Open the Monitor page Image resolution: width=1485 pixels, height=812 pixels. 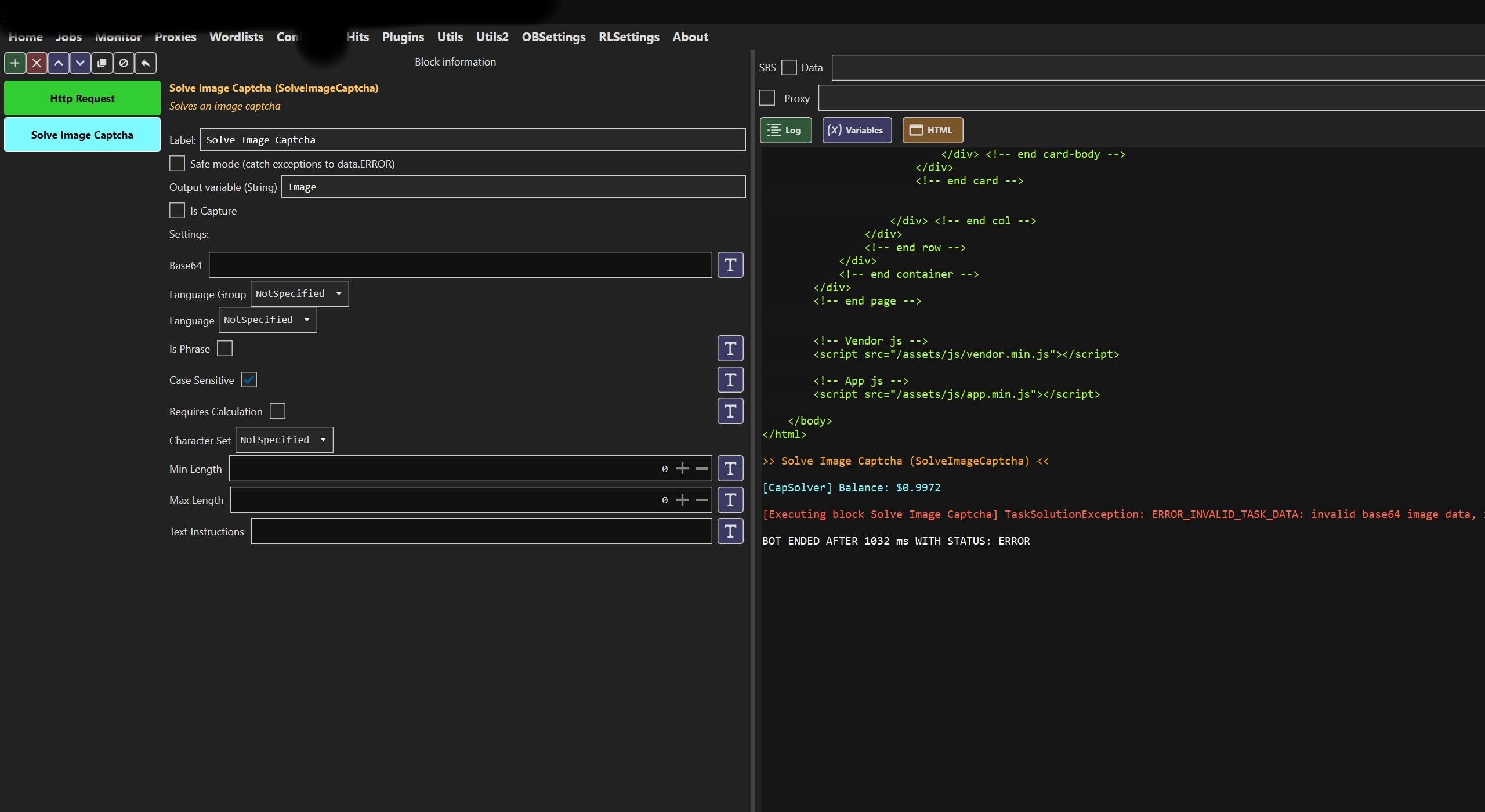pyautogui.click(x=118, y=37)
